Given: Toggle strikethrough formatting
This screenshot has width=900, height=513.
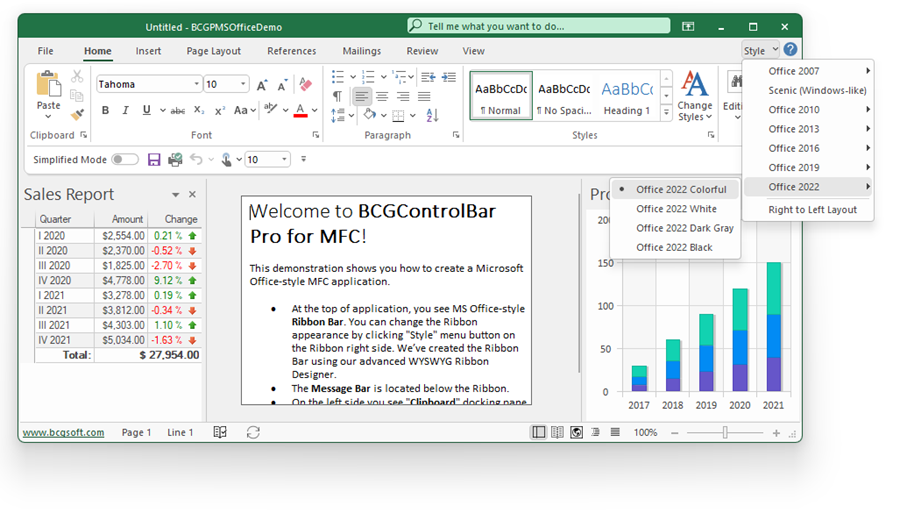Looking at the screenshot, I should (x=178, y=110).
